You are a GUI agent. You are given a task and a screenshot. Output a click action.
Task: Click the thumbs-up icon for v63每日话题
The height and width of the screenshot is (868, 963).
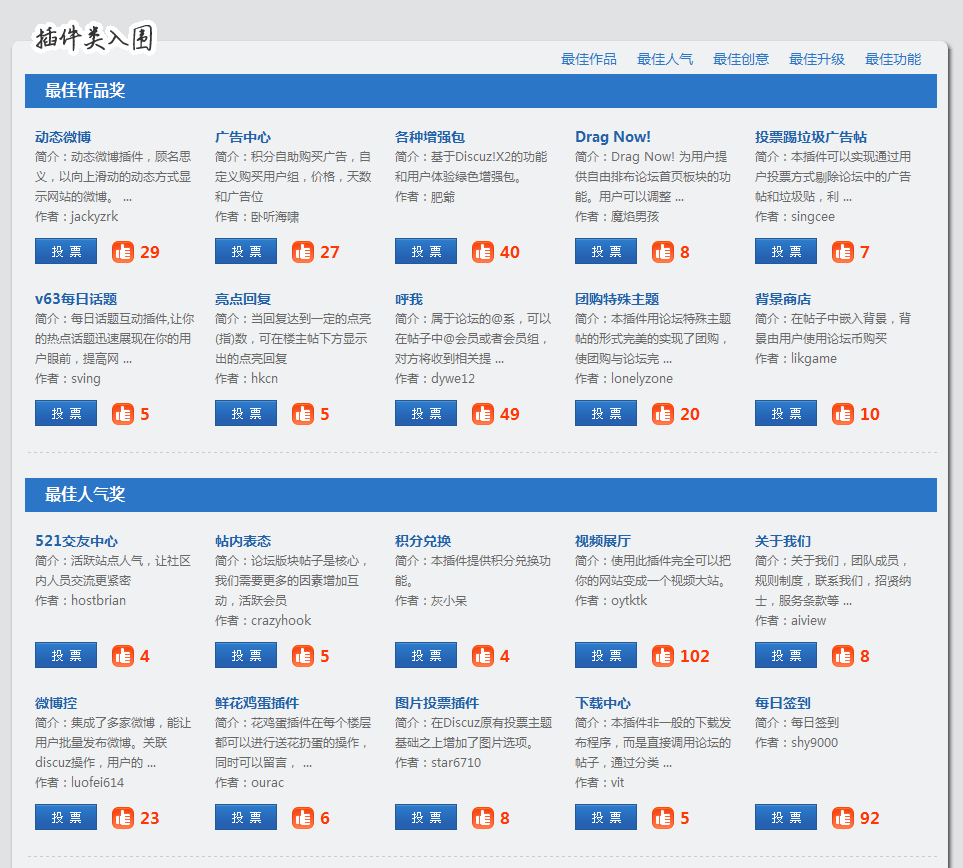[123, 414]
